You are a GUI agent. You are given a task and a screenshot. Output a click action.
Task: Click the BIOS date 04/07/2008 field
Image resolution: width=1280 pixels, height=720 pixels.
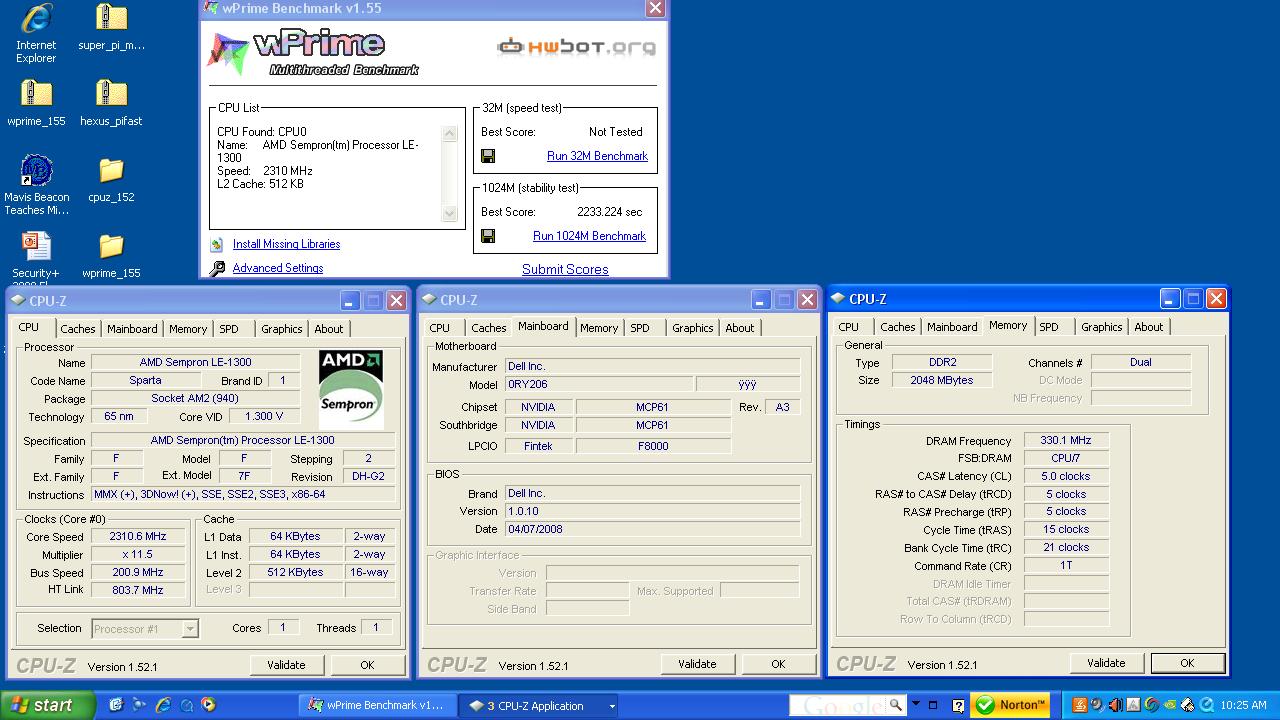652,529
